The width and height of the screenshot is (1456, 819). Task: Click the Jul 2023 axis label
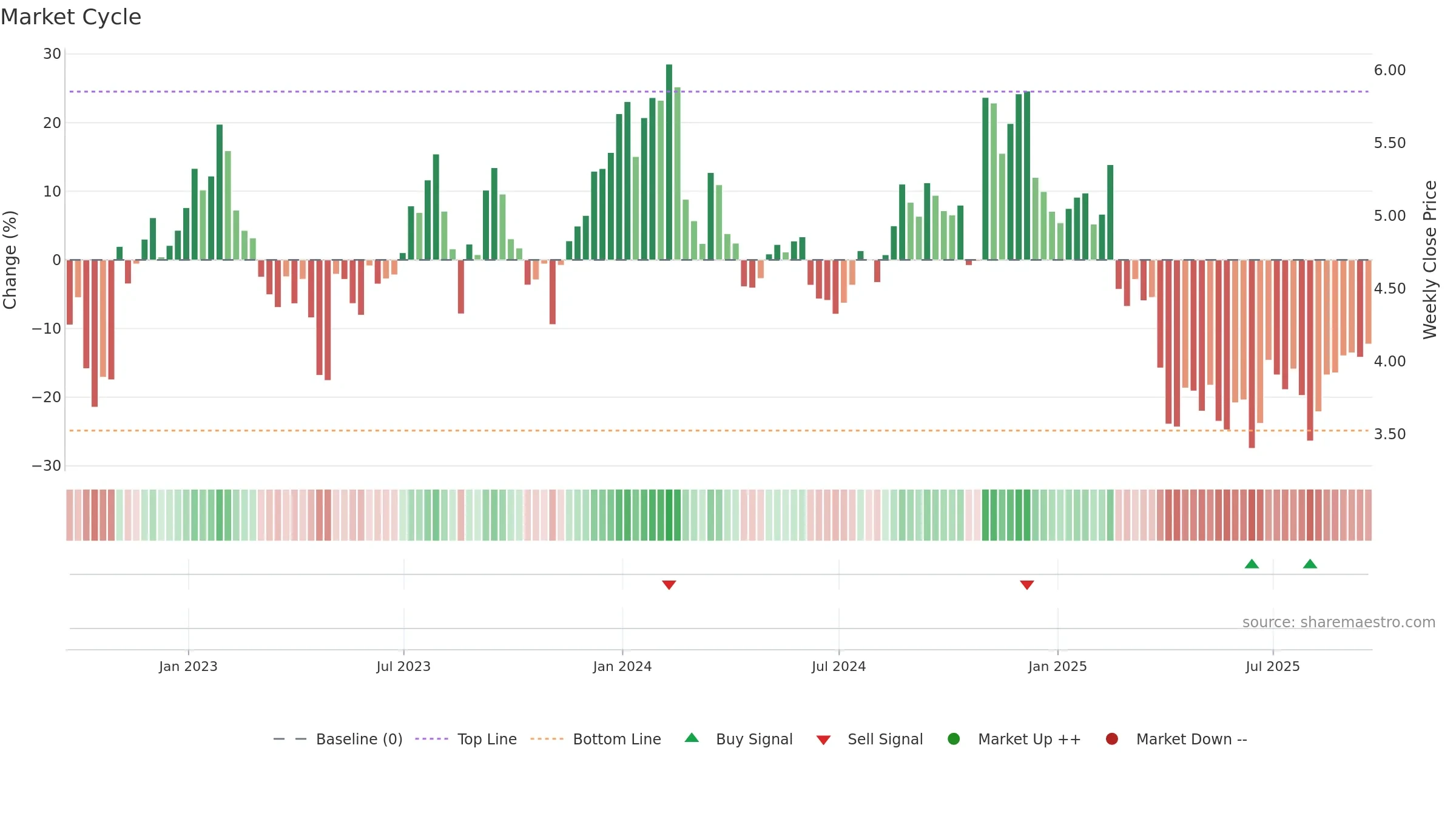click(403, 666)
